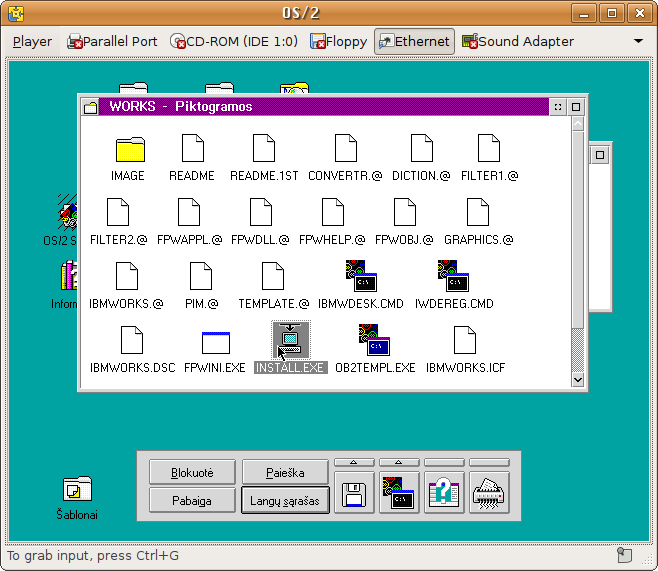The height and width of the screenshot is (571, 658).
Task: Open the Šablonai templates folder on desktop
Action: pos(77,489)
